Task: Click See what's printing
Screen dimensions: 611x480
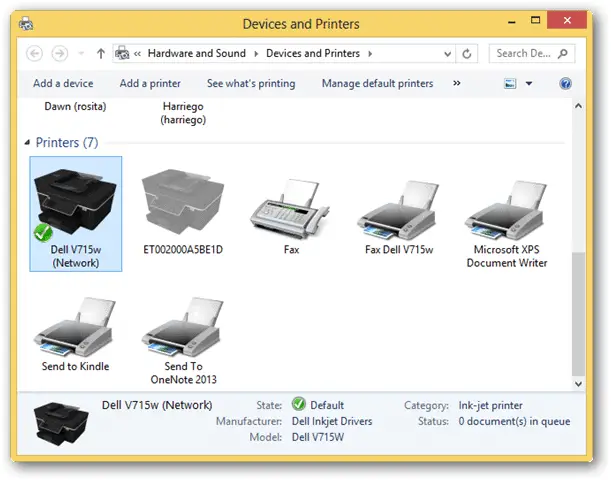Action: 251,83
